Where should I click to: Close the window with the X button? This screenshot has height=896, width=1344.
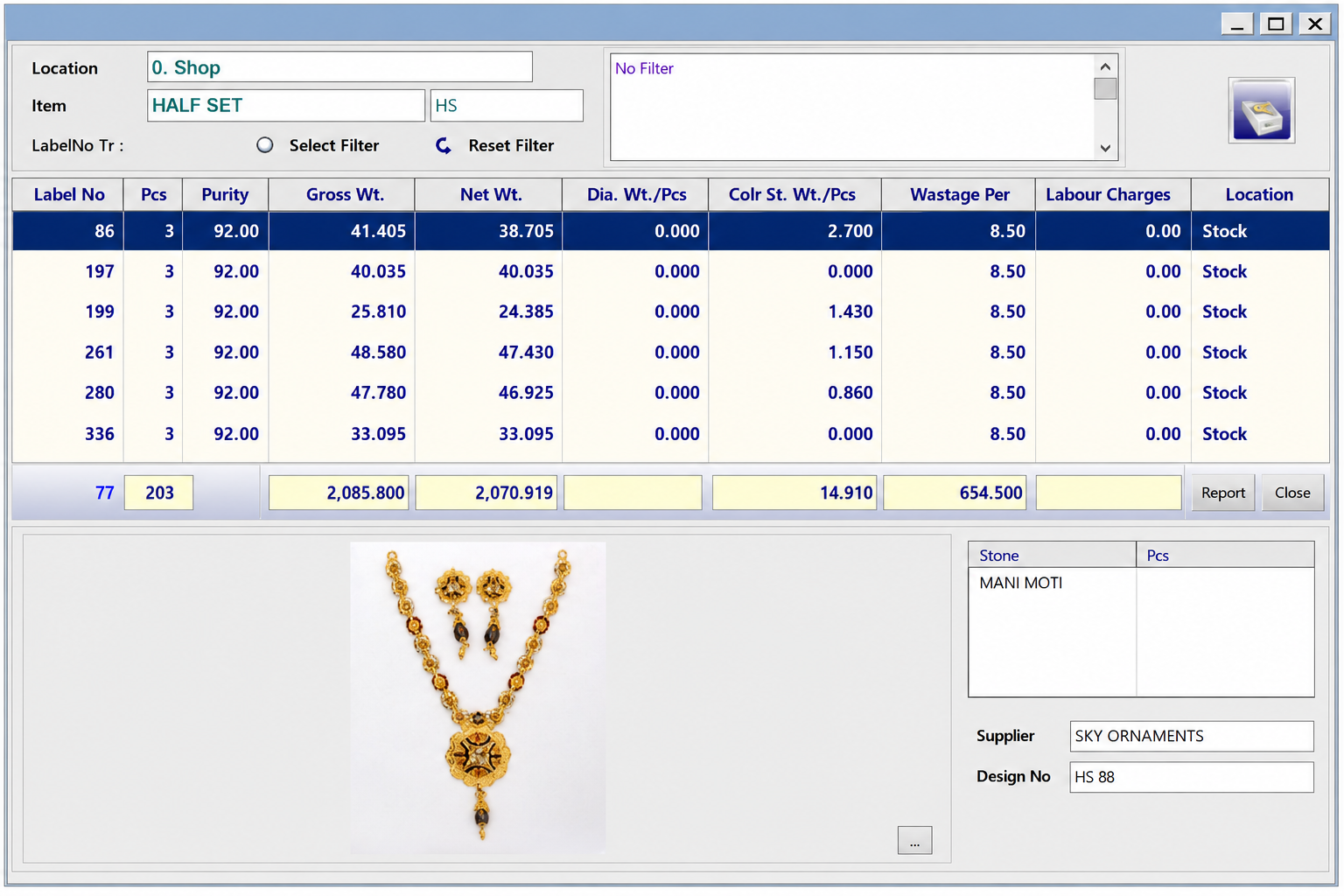point(1315,24)
